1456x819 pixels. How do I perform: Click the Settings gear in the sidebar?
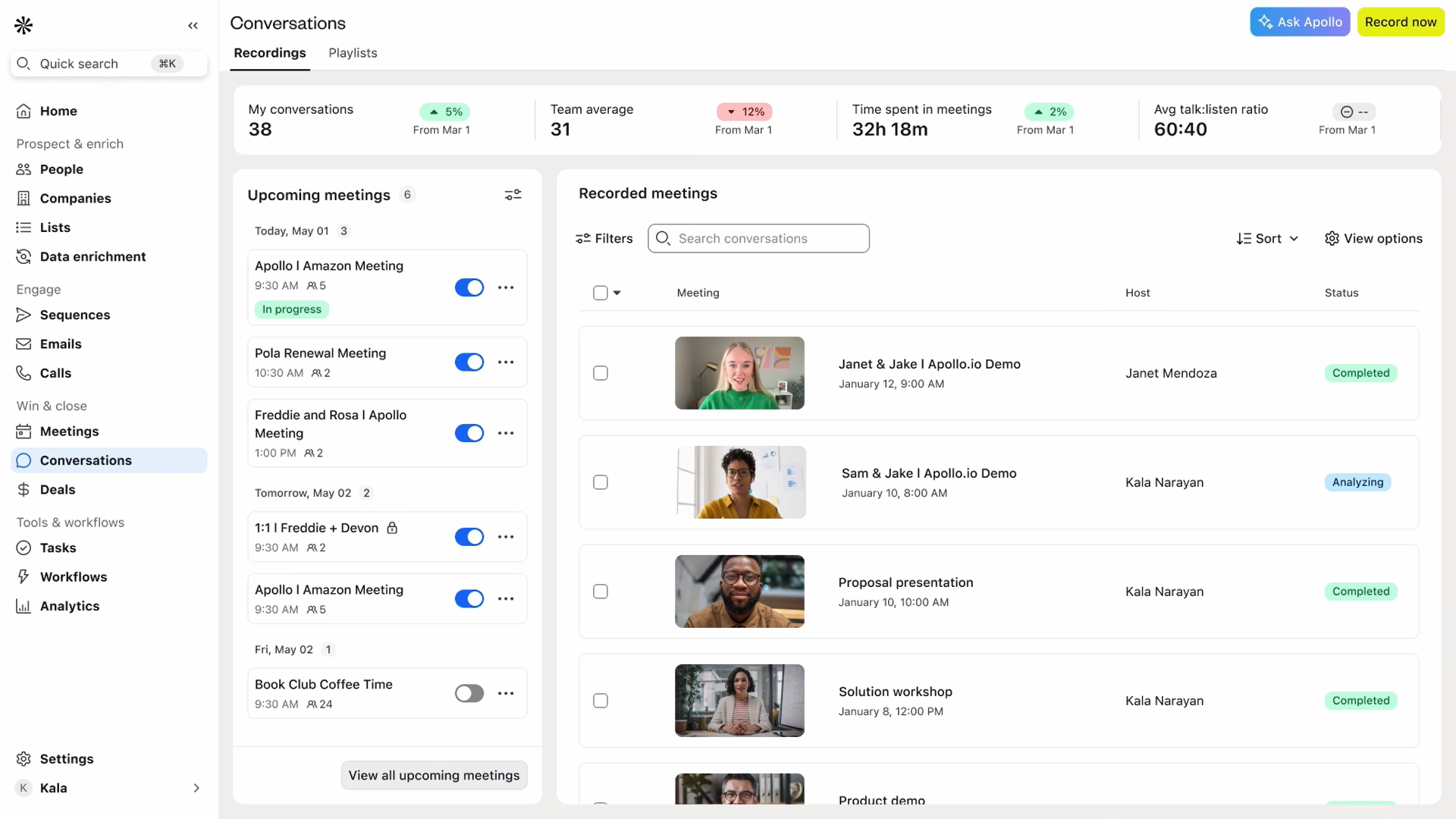23,758
